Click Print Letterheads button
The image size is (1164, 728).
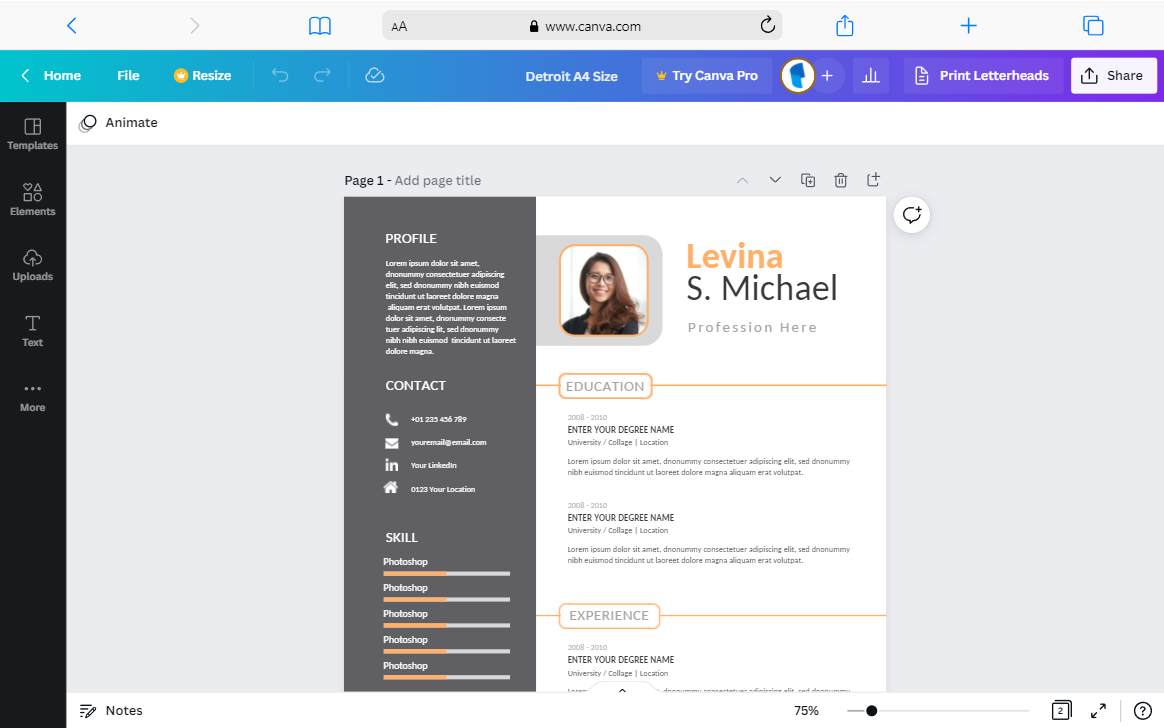point(981,76)
